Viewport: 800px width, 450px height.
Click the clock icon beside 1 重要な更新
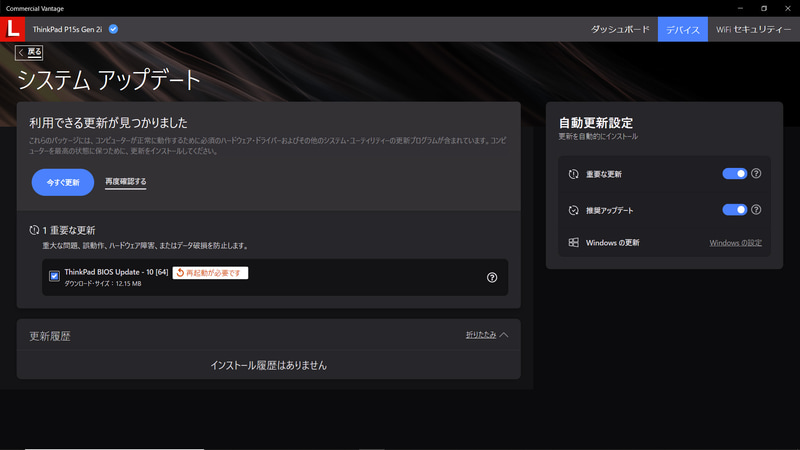34,230
